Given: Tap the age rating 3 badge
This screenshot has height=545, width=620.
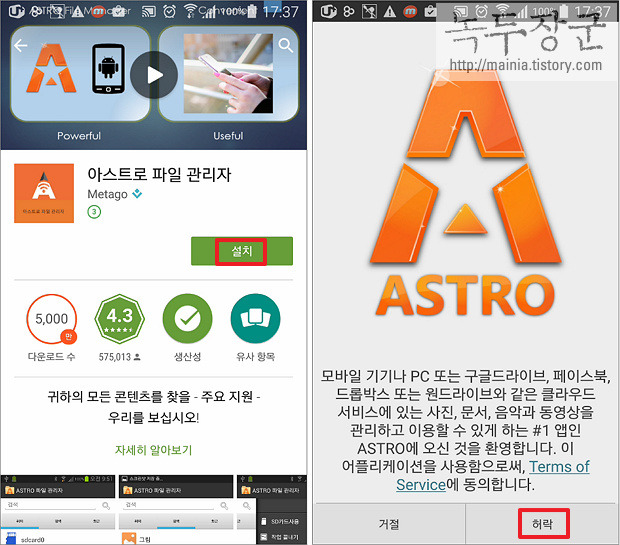Looking at the screenshot, I should 94,212.
